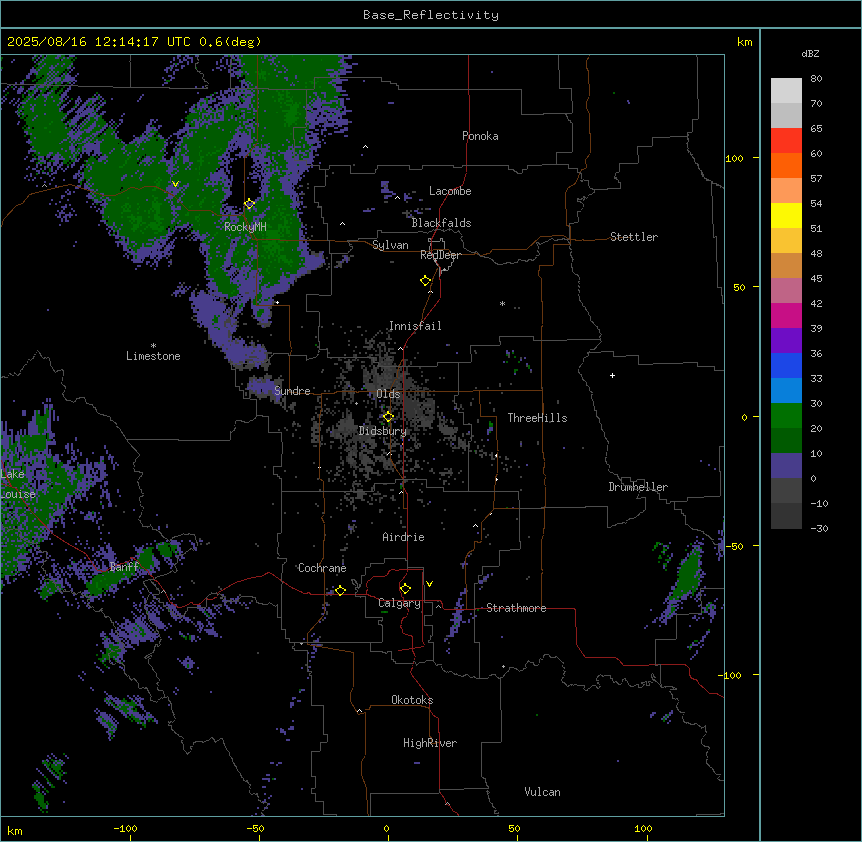
Task: Select the red 60–65 dBZ legend swatch
Action: (786, 141)
